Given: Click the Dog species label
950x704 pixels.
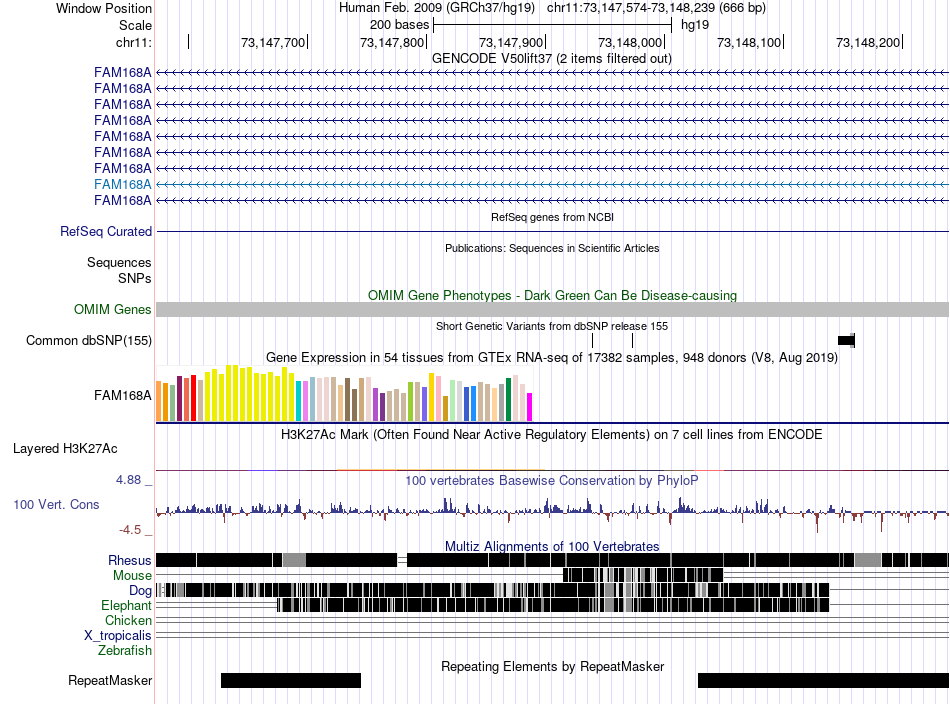Looking at the screenshot, I should point(140,591).
